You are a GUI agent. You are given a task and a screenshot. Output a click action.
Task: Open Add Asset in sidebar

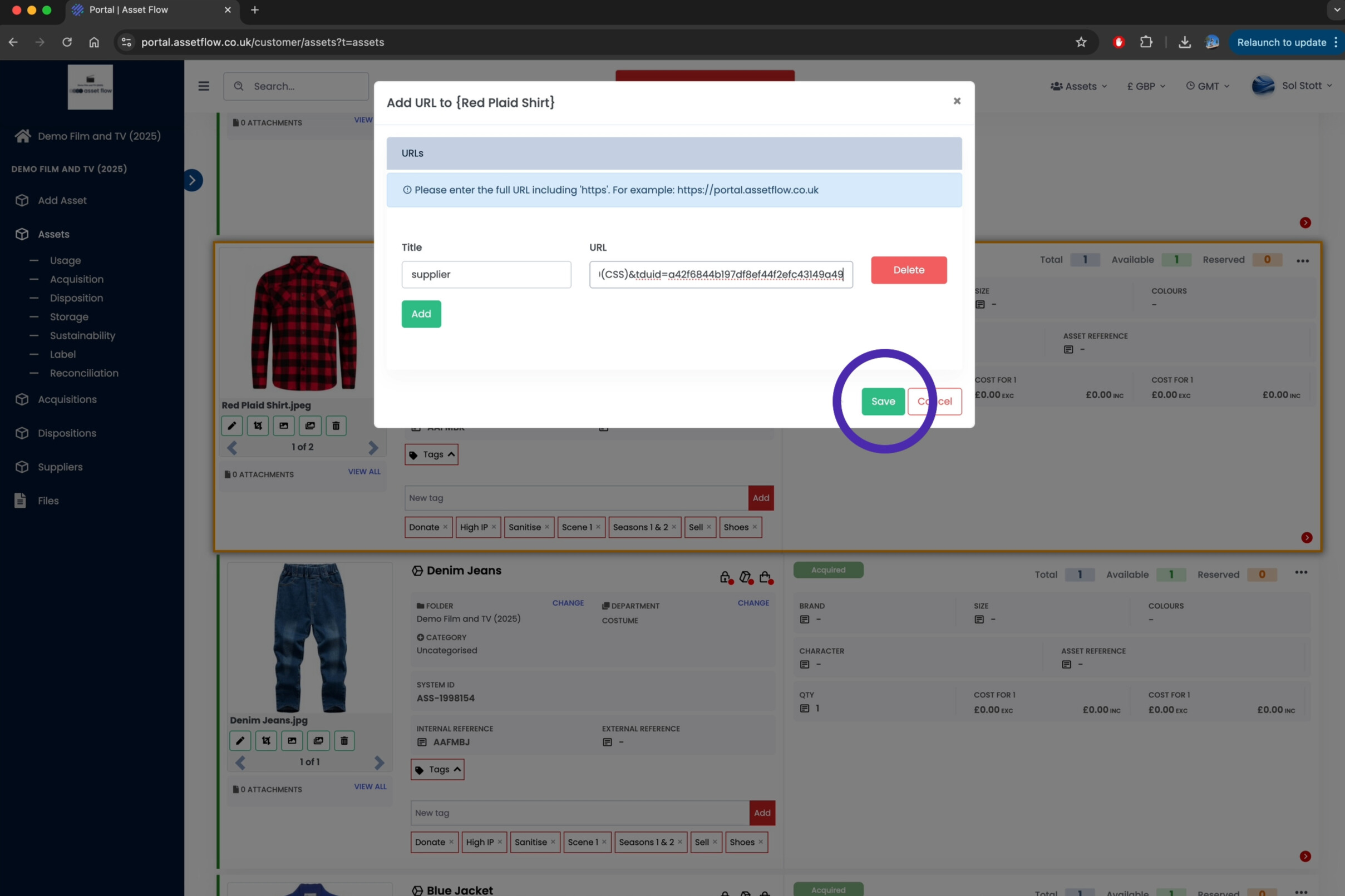(51, 201)
